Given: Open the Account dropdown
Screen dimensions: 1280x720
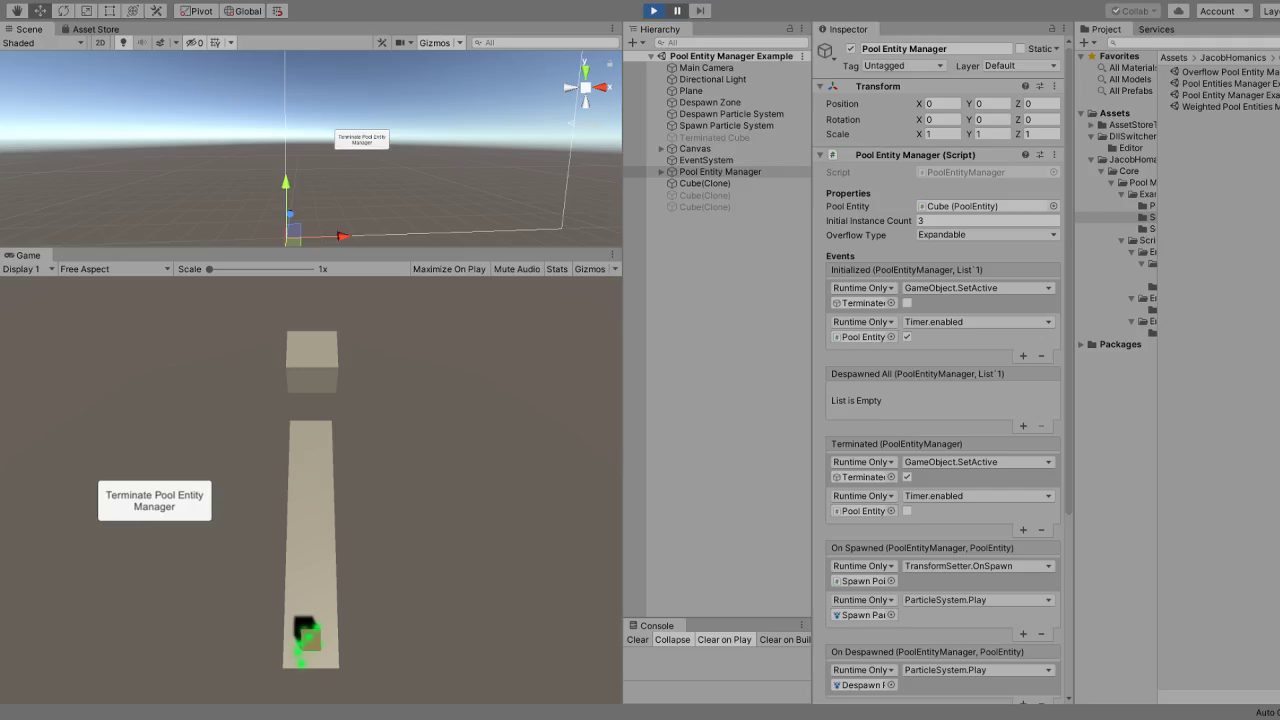Looking at the screenshot, I should (x=1224, y=11).
